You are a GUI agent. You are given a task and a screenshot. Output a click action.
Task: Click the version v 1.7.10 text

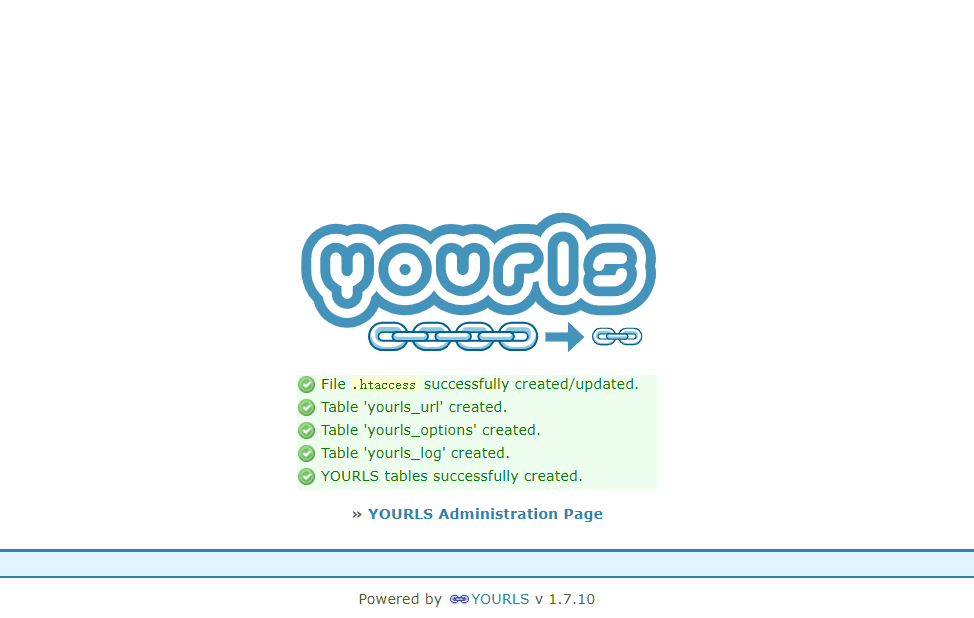tap(565, 599)
